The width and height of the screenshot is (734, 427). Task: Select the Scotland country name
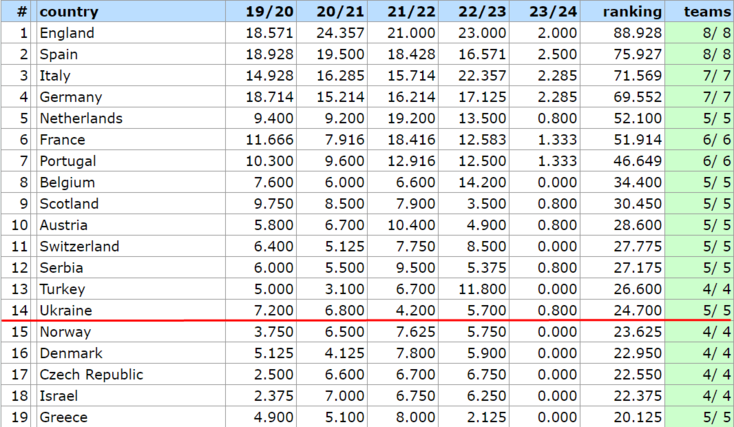[x=69, y=204]
